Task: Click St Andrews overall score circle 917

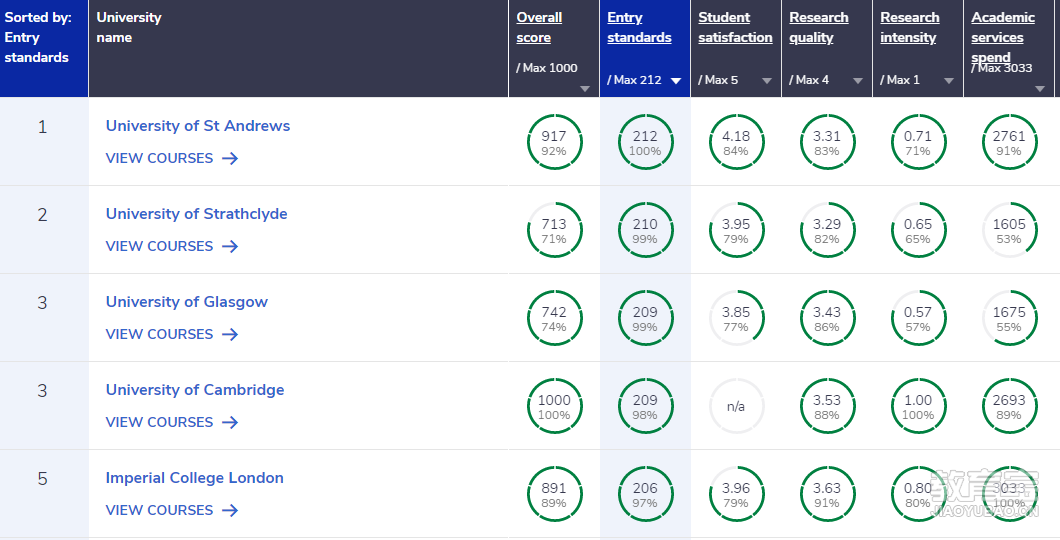Action: (x=554, y=142)
